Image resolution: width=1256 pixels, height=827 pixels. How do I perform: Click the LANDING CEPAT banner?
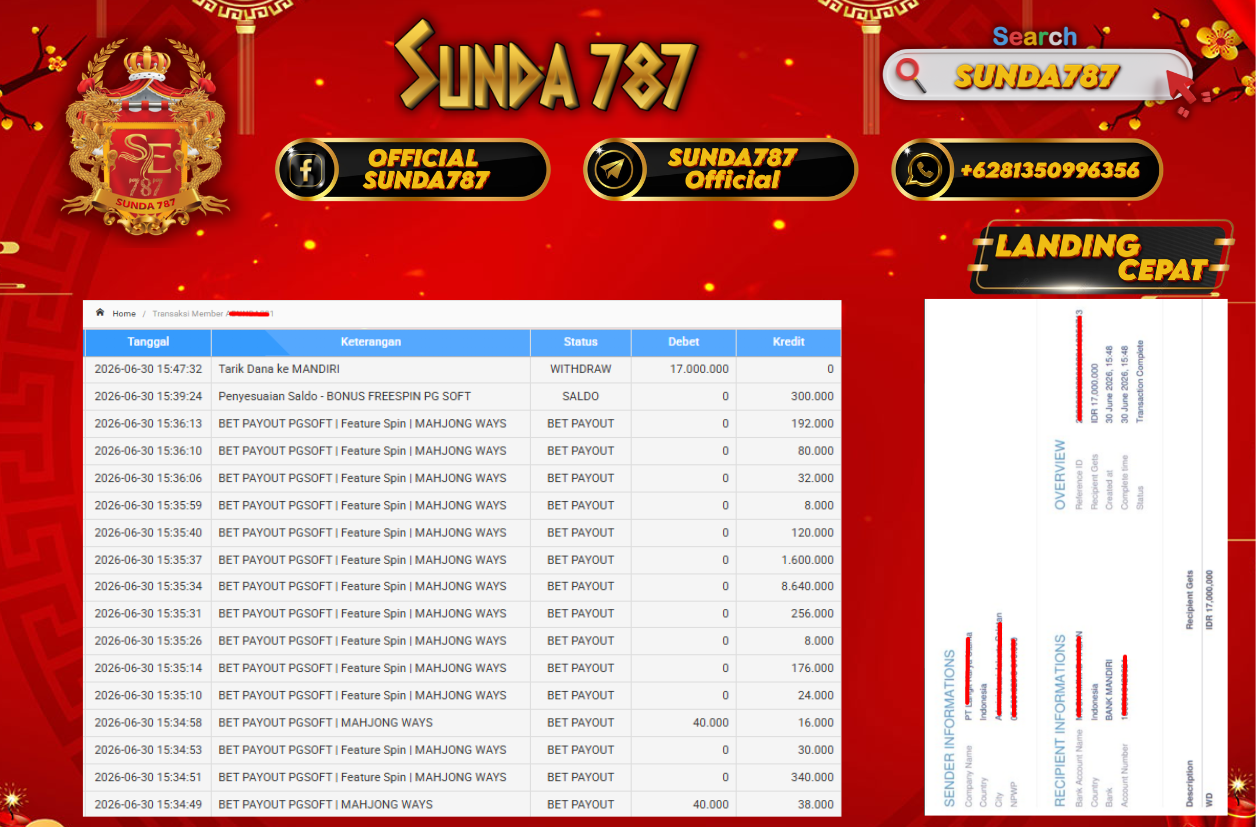pyautogui.click(x=1101, y=257)
